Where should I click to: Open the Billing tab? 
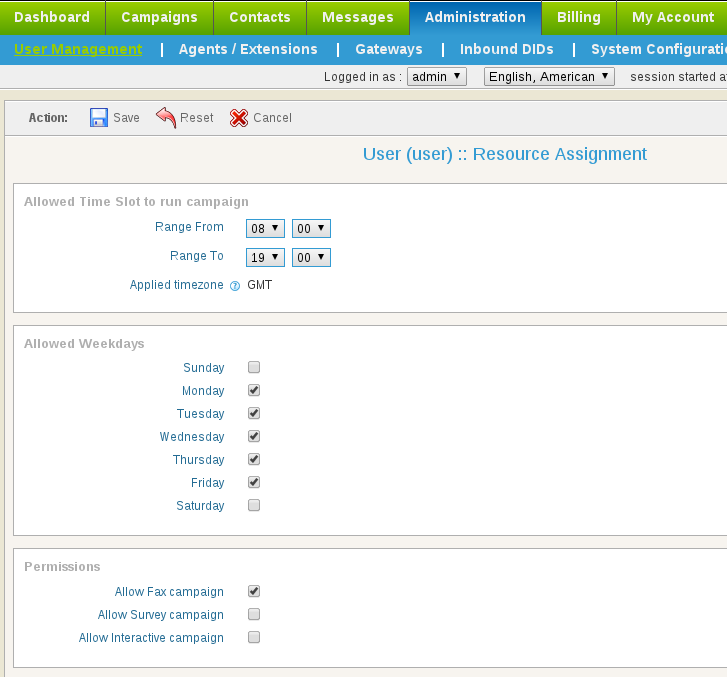coord(579,18)
